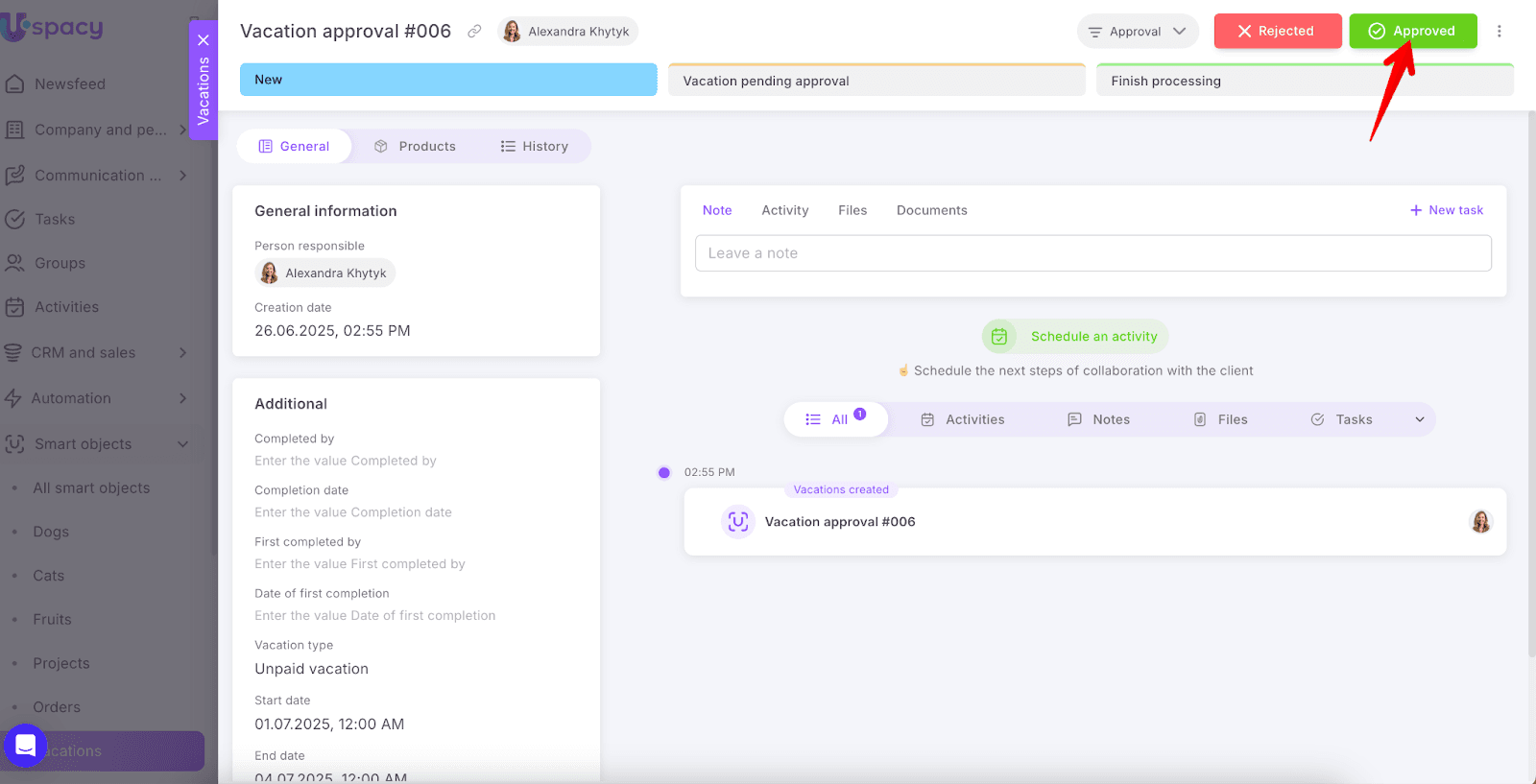Switch to the Products tab
This screenshot has width=1536, height=784.
coord(416,147)
